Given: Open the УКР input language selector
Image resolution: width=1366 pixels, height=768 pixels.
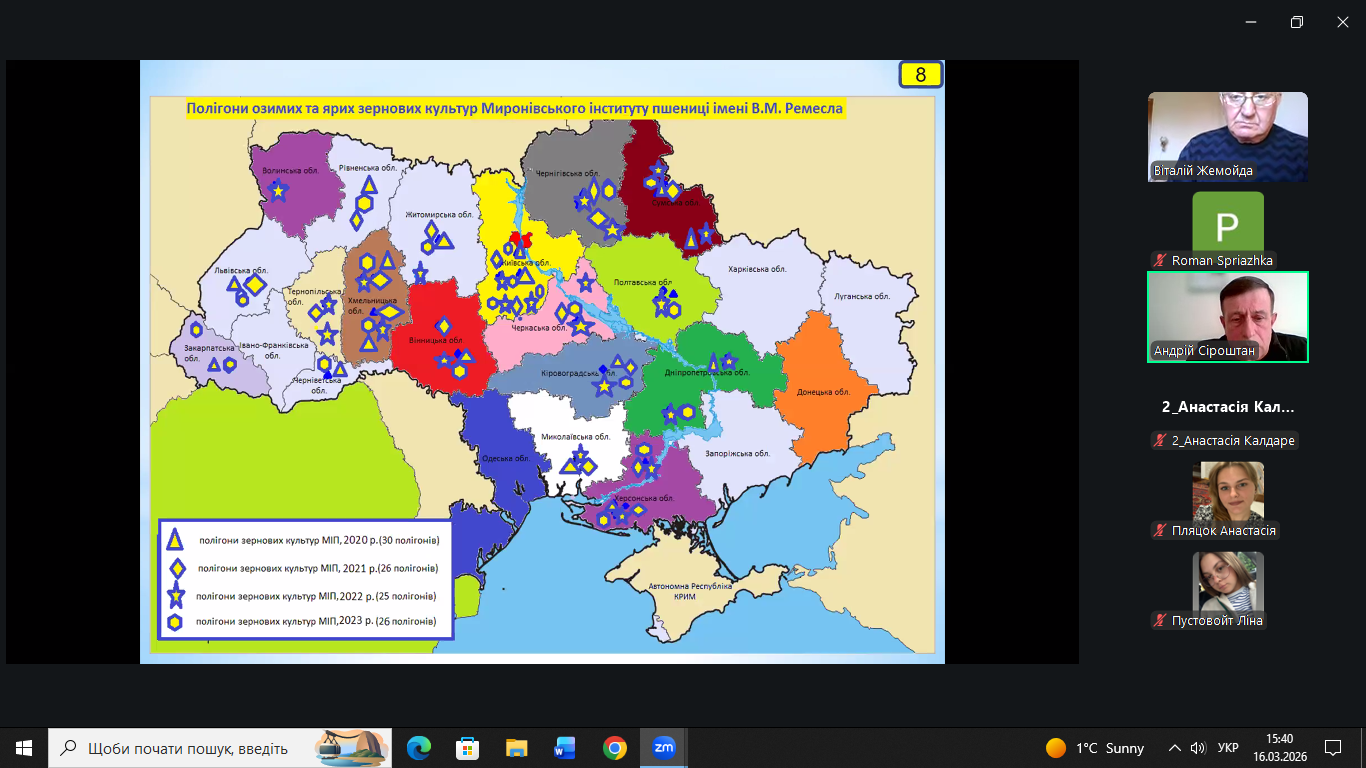Looking at the screenshot, I should [1228, 748].
